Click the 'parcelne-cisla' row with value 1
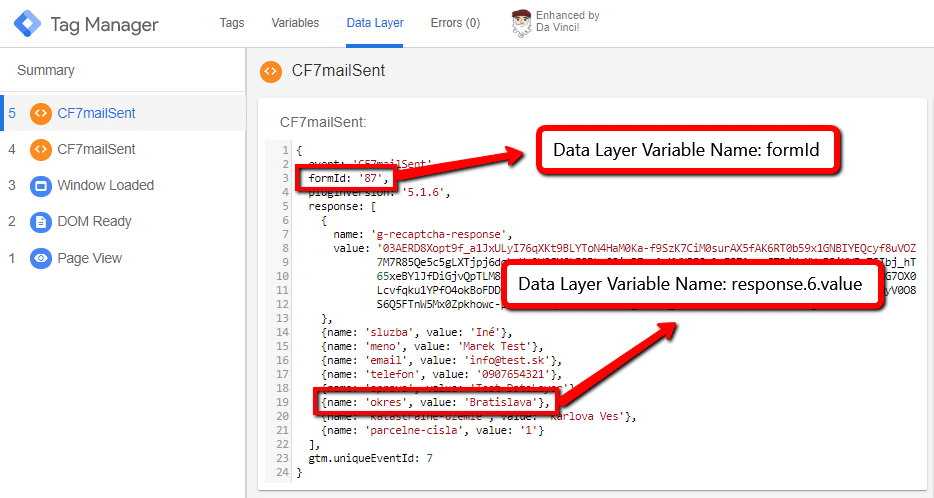Image resolution: width=934 pixels, height=498 pixels. pos(432,430)
